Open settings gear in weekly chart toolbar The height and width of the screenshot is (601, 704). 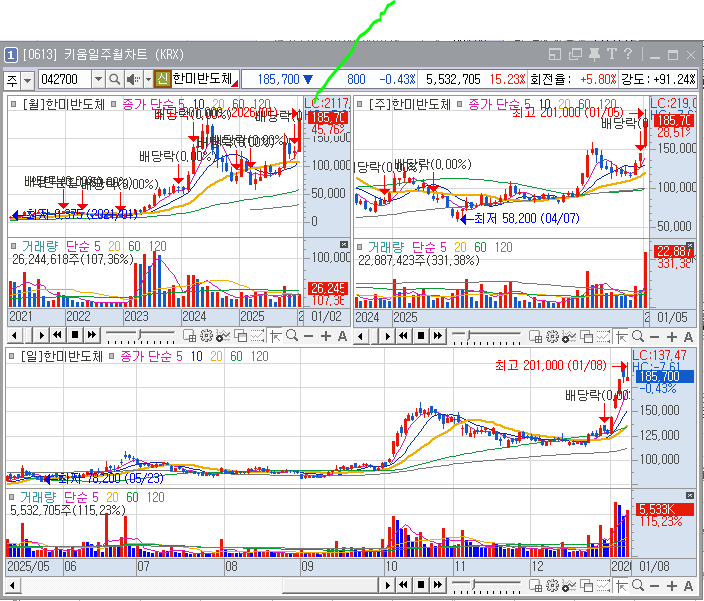(553, 336)
